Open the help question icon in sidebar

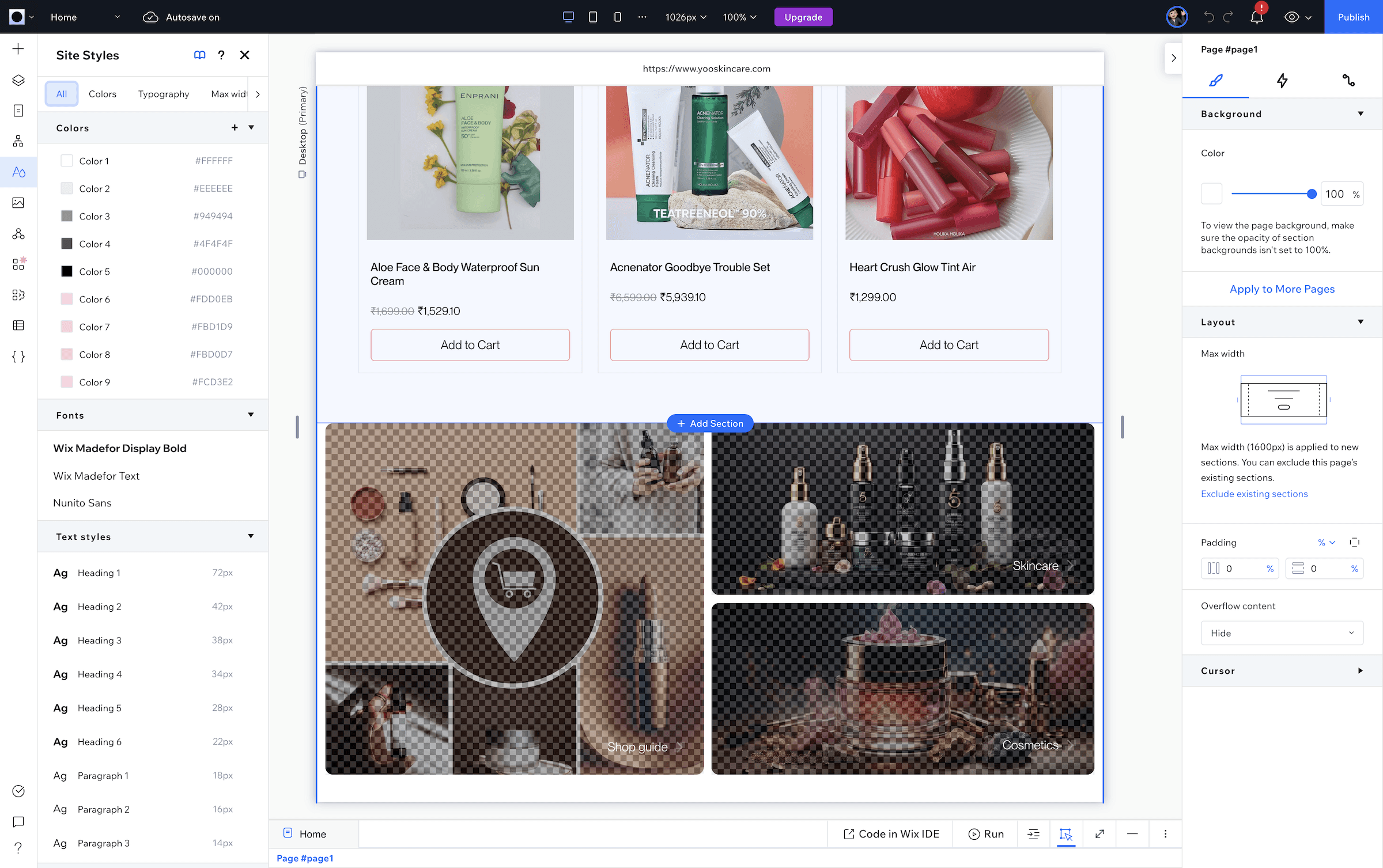(18, 848)
